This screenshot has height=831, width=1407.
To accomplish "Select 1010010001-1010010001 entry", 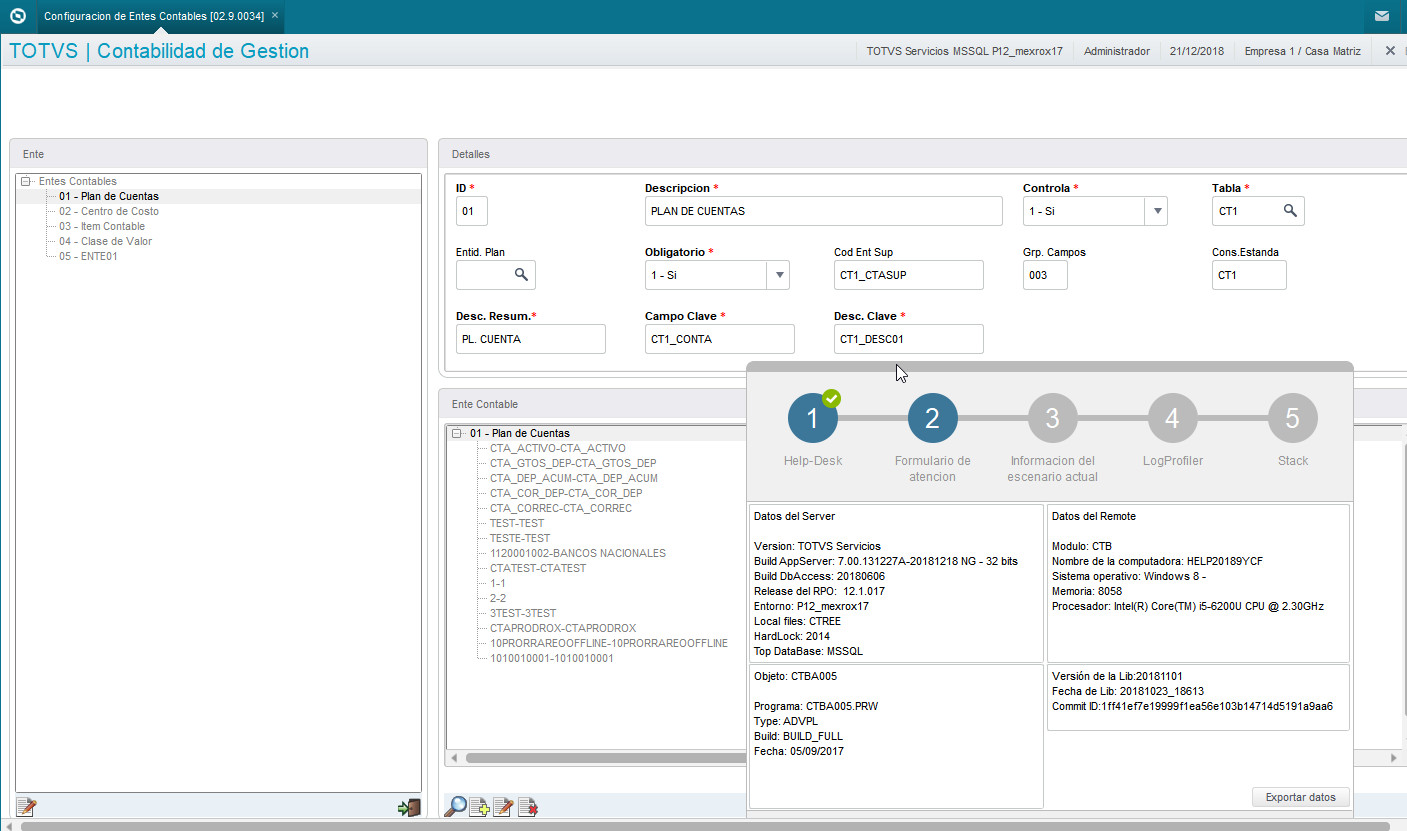I will point(551,658).
